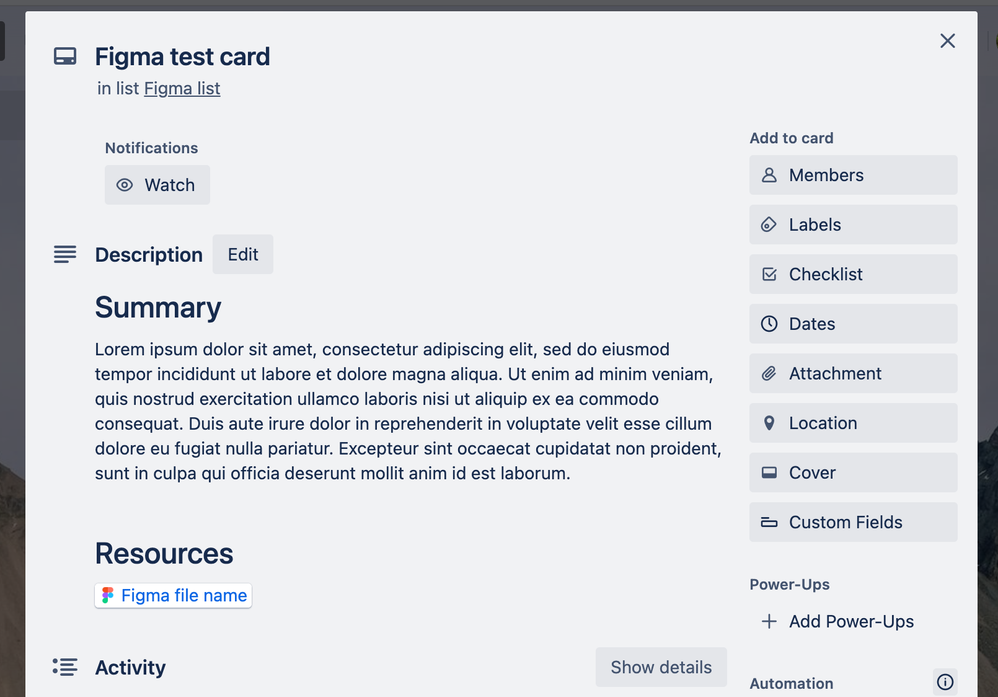The image size is (998, 697).
Task: Click the Activity list icon
Action: pyautogui.click(x=65, y=667)
